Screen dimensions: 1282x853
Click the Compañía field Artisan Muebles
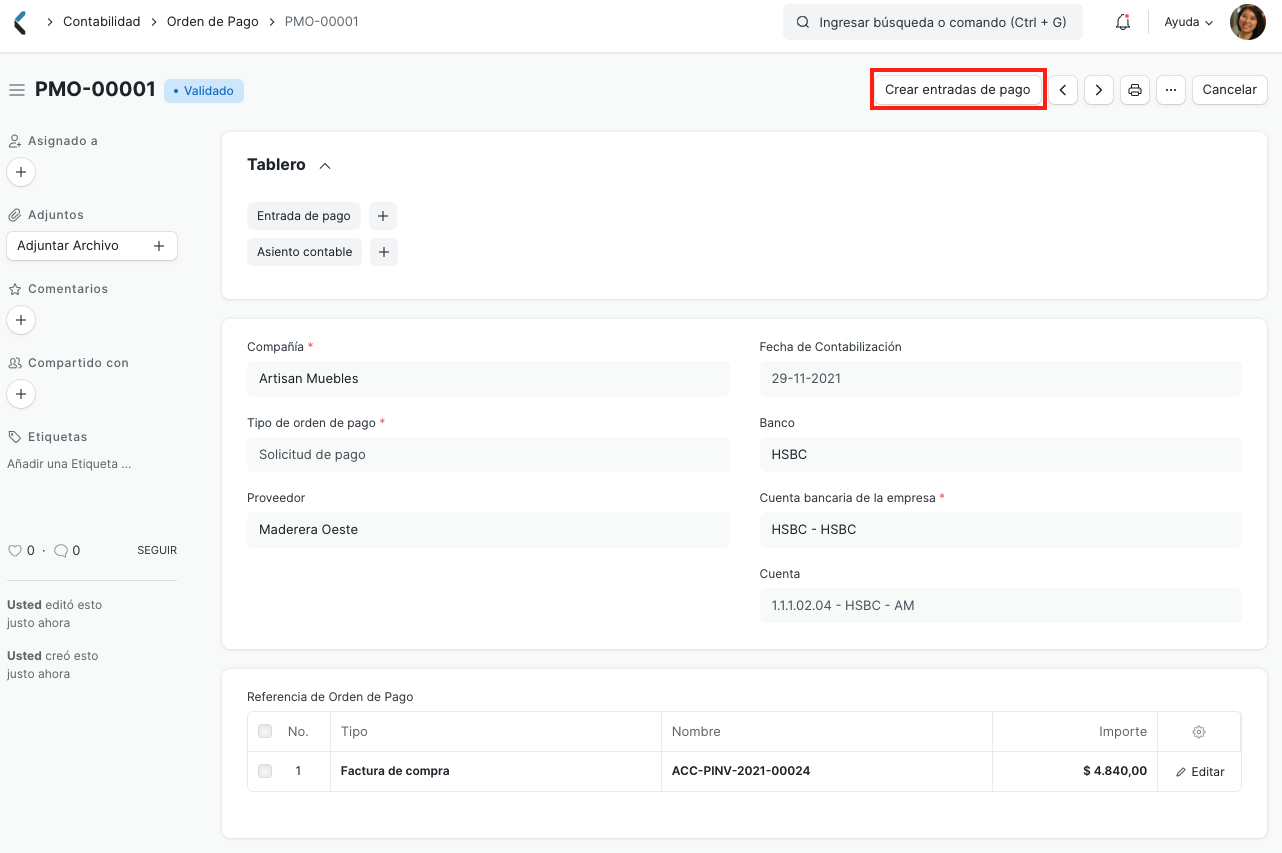(488, 379)
